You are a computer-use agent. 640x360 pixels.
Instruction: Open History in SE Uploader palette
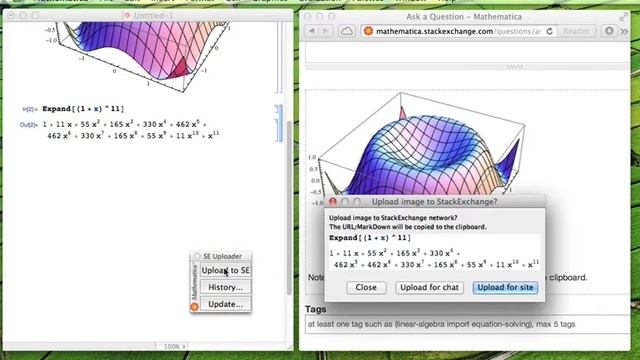(x=225, y=287)
